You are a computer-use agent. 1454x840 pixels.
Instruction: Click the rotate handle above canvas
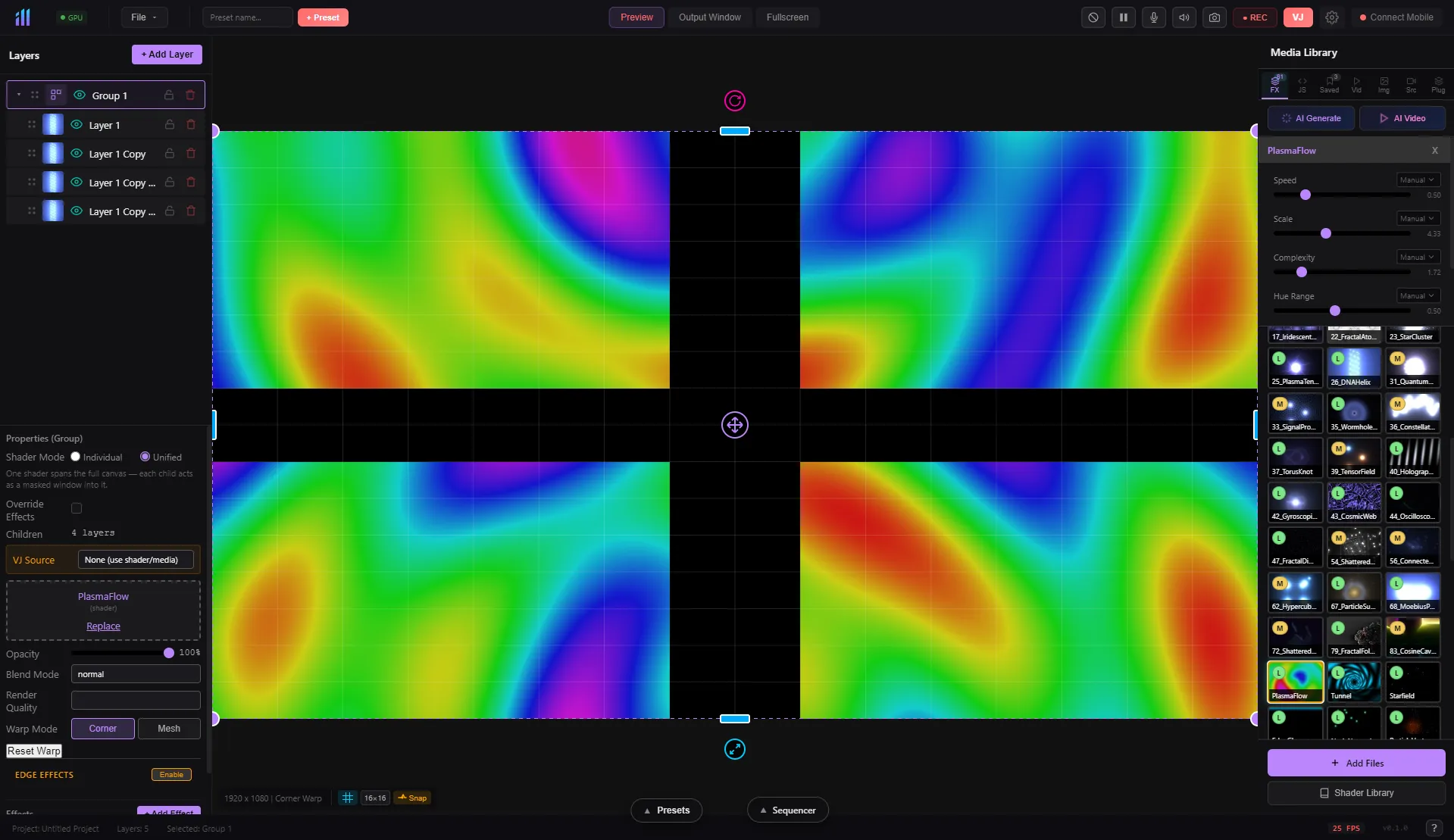point(734,101)
